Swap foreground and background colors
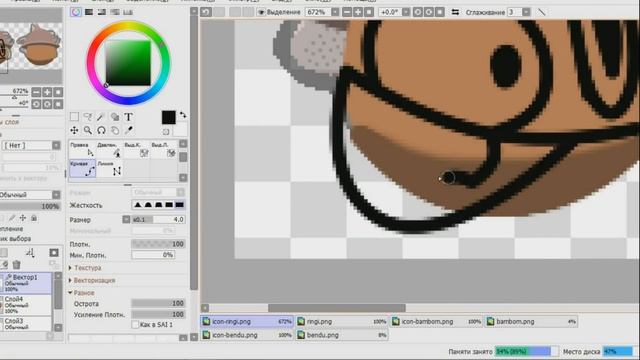This screenshot has height=360, width=640. [x=183, y=115]
